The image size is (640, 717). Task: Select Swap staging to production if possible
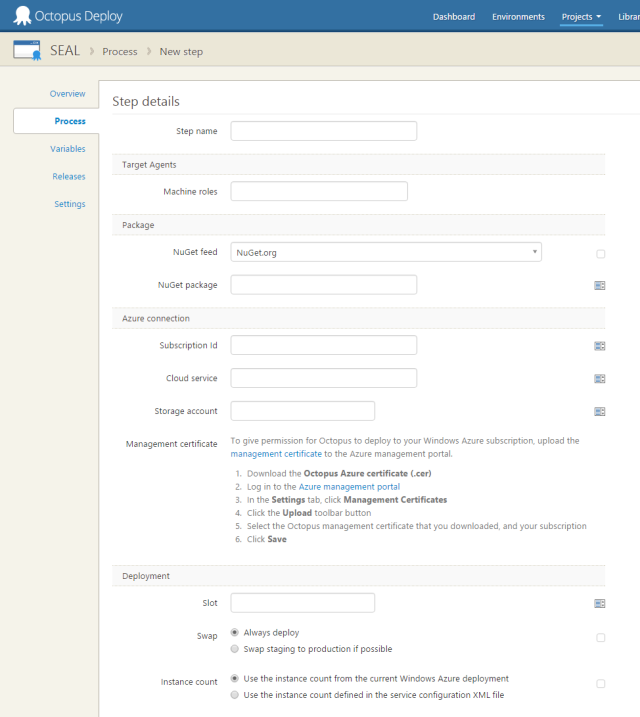[235, 649]
